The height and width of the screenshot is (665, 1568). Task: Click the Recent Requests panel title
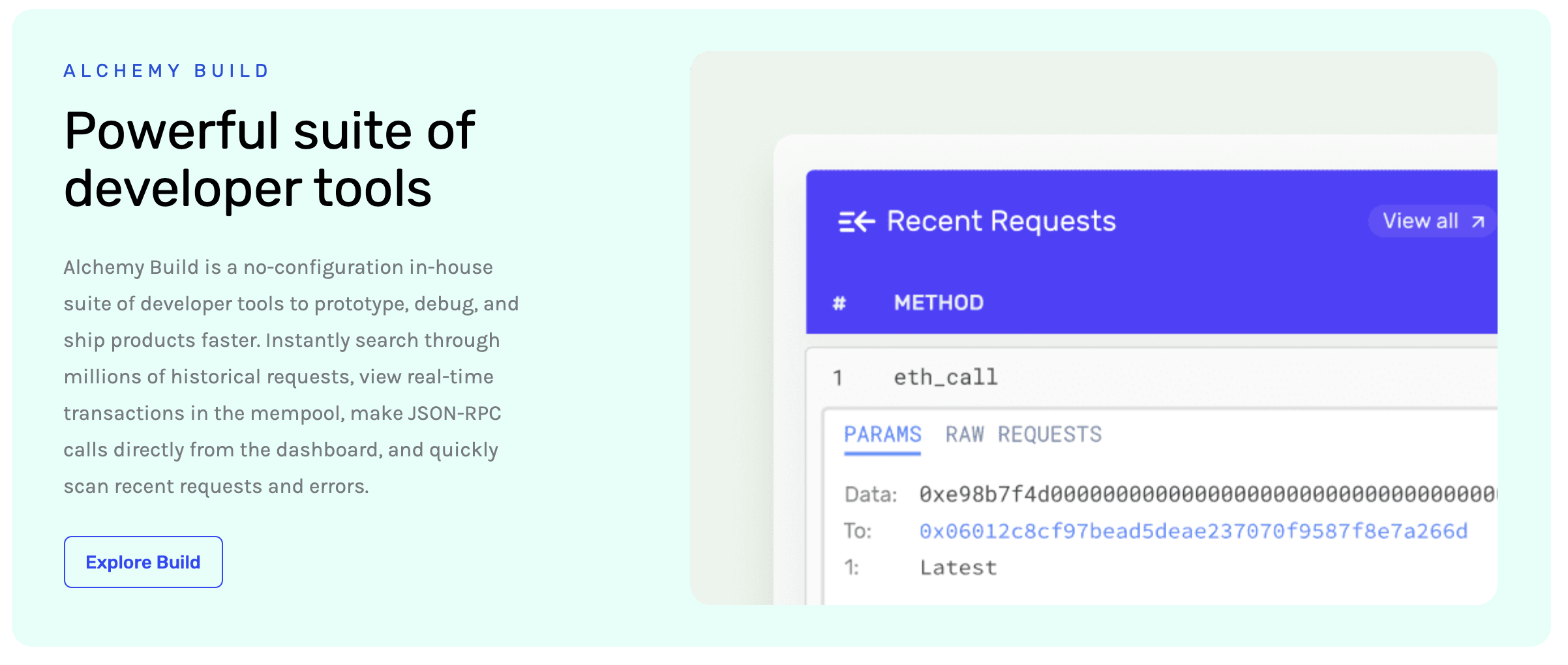(1001, 222)
